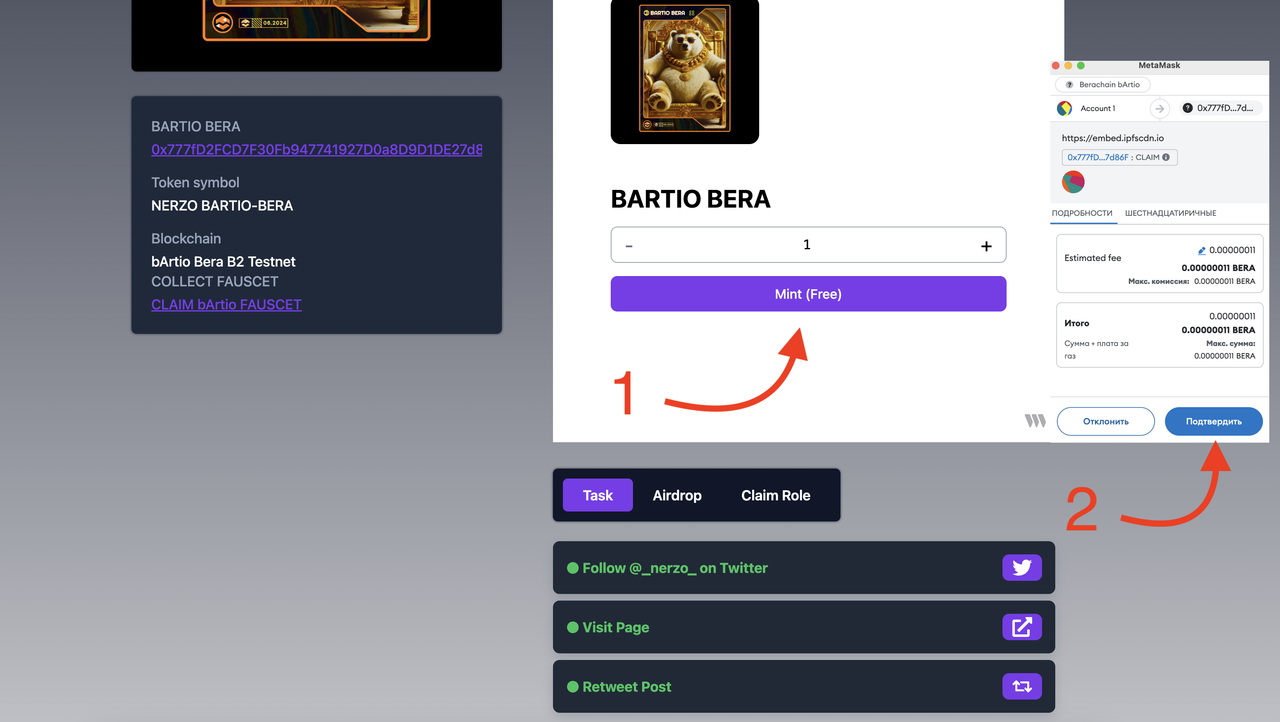Screen dimensions: 1280x722
Task: Open ПОДРОБНОСТИ tab in MetaMask
Action: (1082, 213)
